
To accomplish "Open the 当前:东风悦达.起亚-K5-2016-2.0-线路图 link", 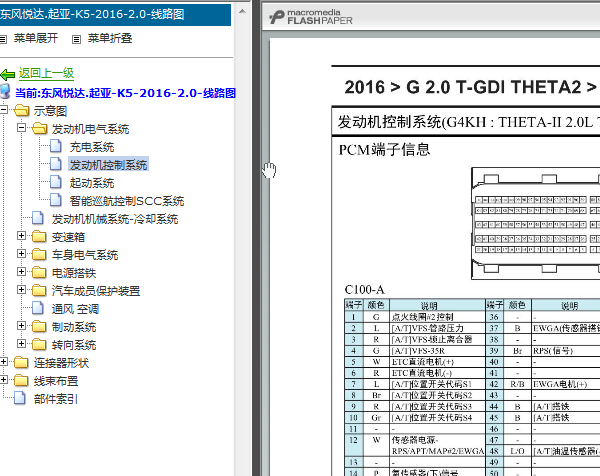I will pos(126,93).
